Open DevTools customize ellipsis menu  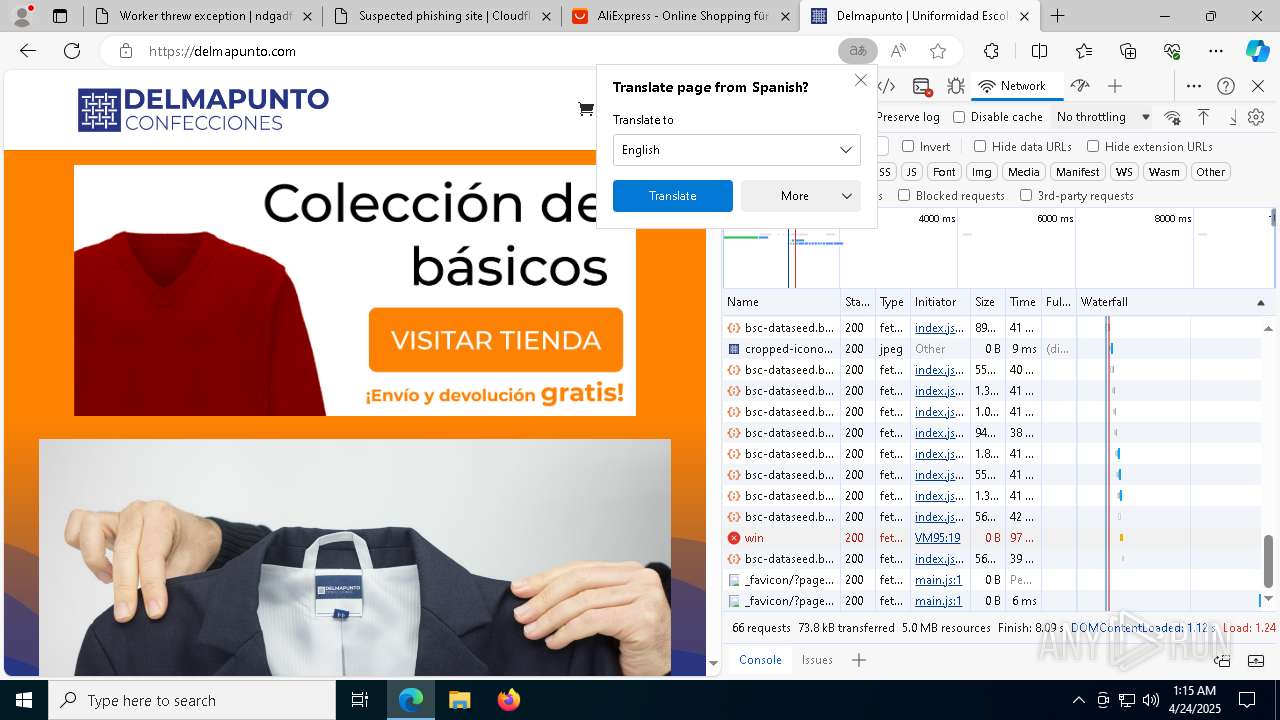(x=1194, y=86)
